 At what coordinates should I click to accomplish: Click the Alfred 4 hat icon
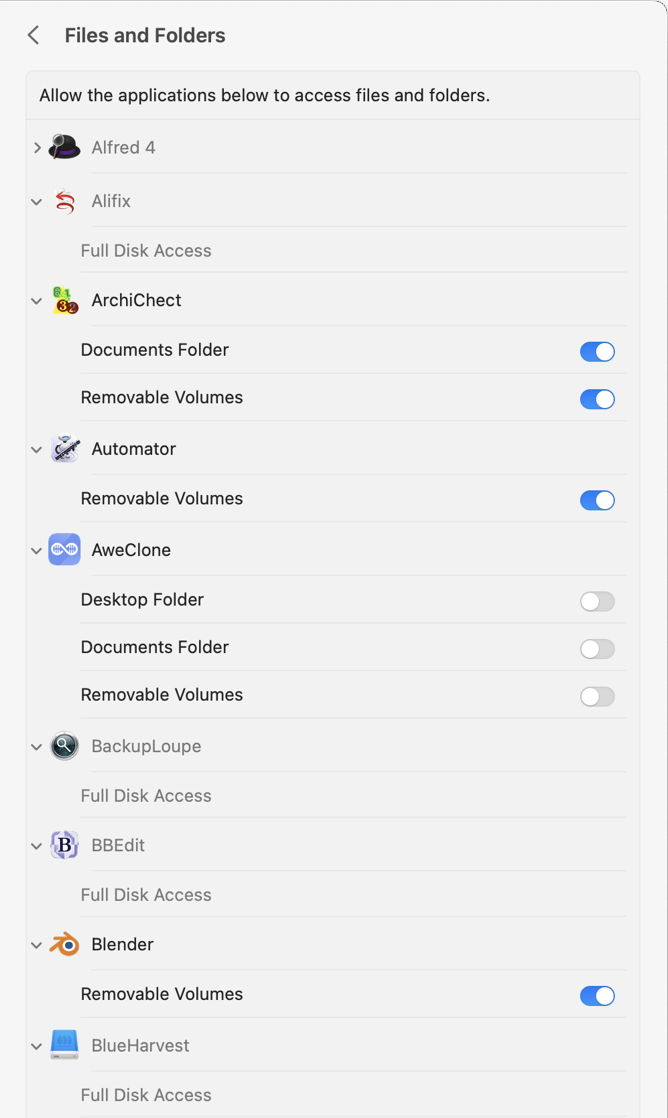point(65,147)
